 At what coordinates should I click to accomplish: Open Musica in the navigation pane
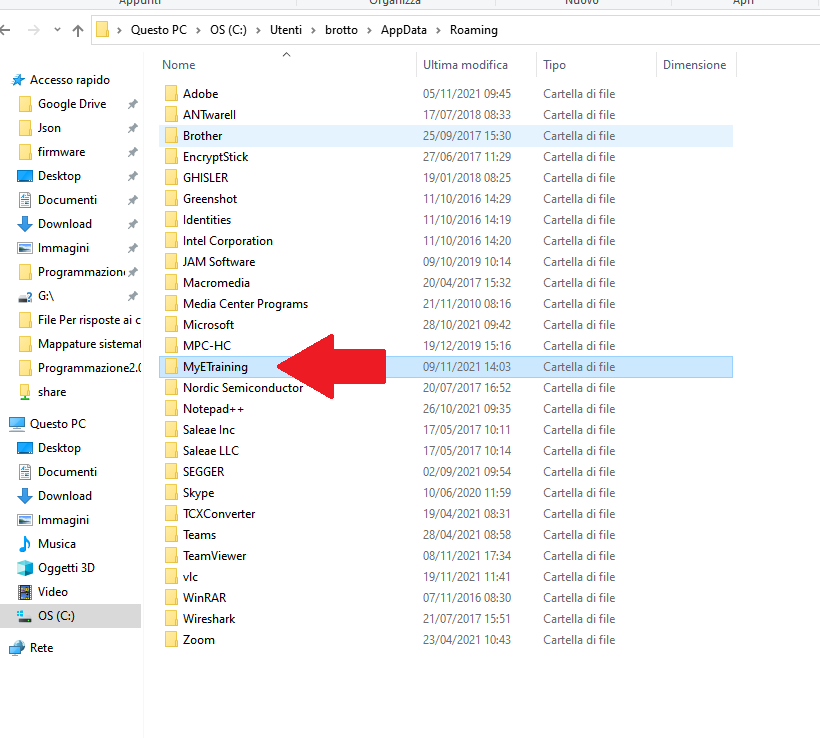tap(56, 544)
